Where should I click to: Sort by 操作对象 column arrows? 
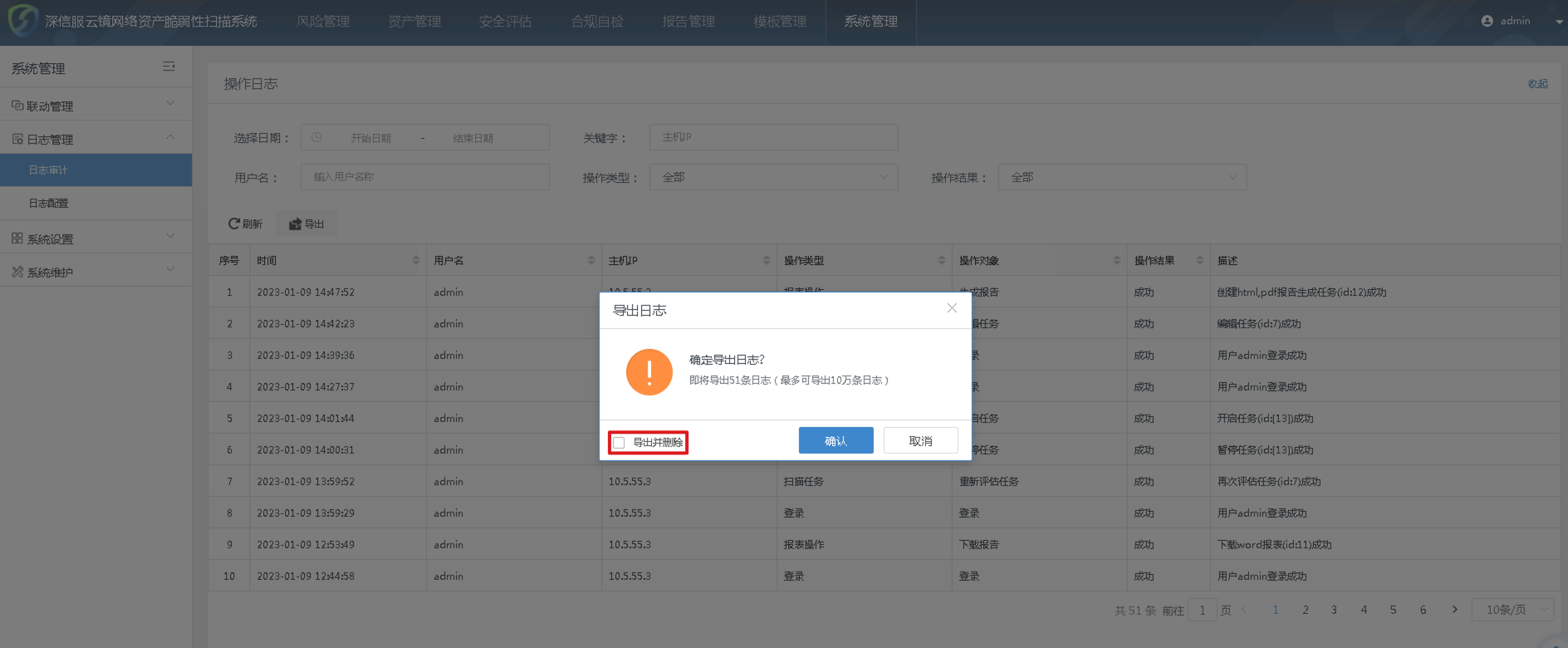tap(1117, 260)
